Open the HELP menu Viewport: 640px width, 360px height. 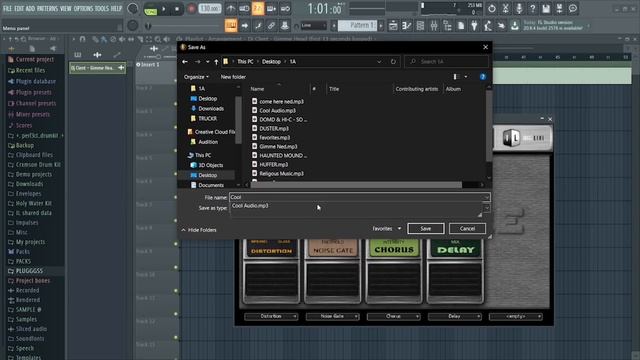pyautogui.click(x=116, y=8)
